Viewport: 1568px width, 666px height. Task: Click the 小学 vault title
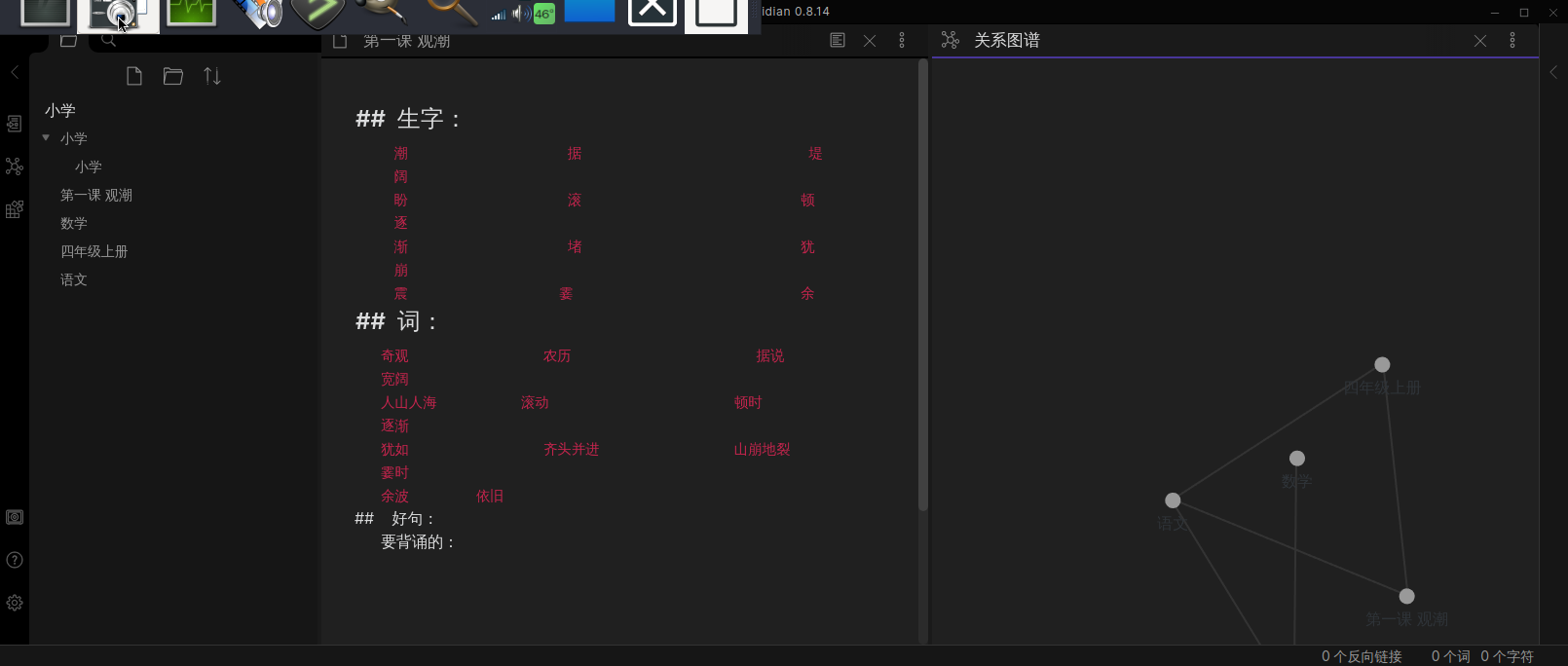click(60, 110)
